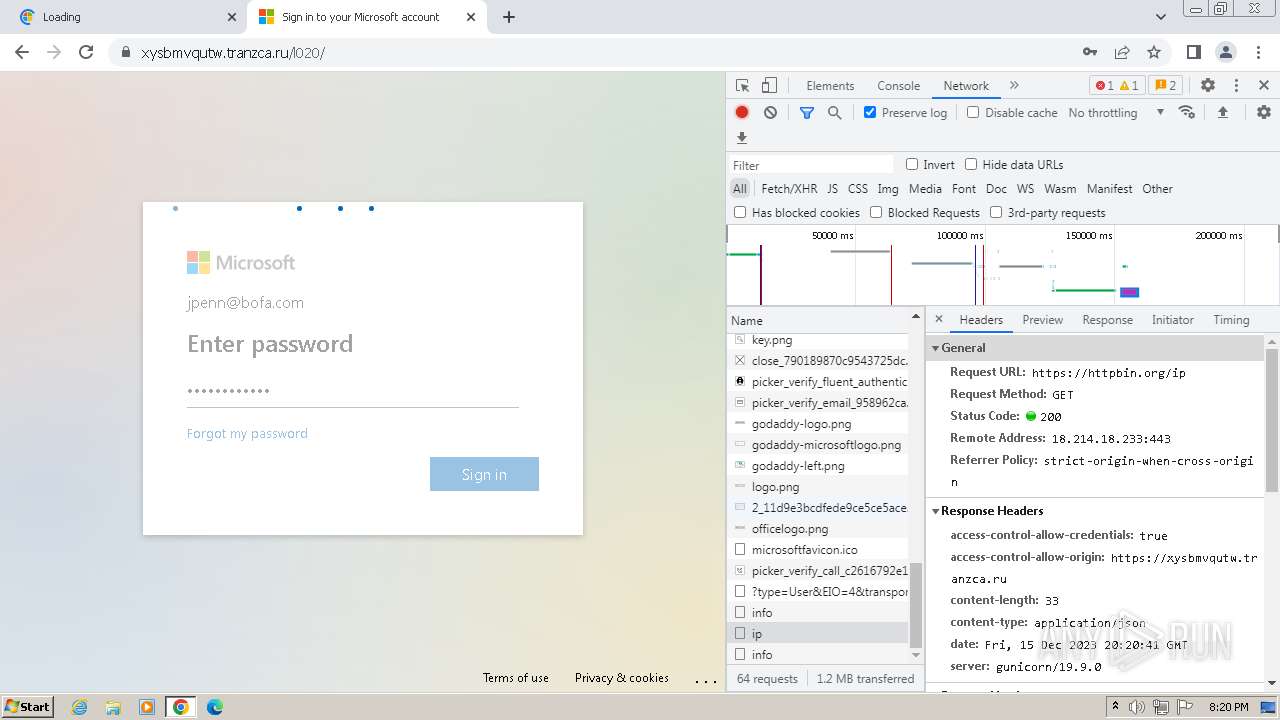The width and height of the screenshot is (1280, 720).
Task: Open the Preview tab
Action: point(1042,320)
